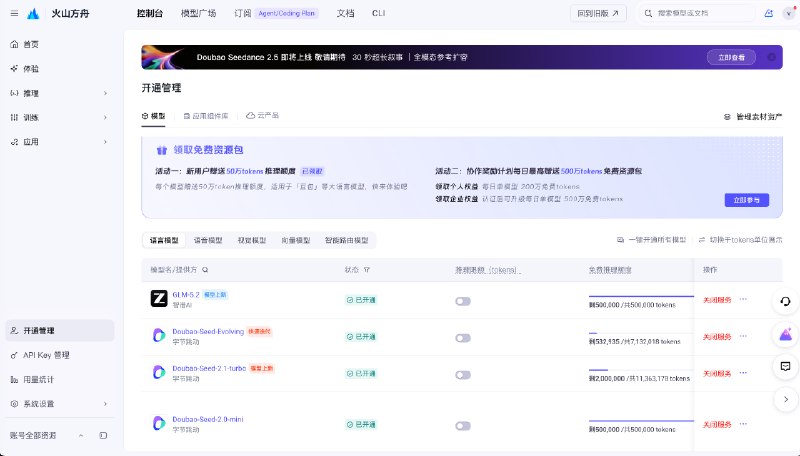Screen dimensions: 800x456
Task: Open more actions for Doubao-Seed-2.0-mini row
Action: click(x=743, y=424)
